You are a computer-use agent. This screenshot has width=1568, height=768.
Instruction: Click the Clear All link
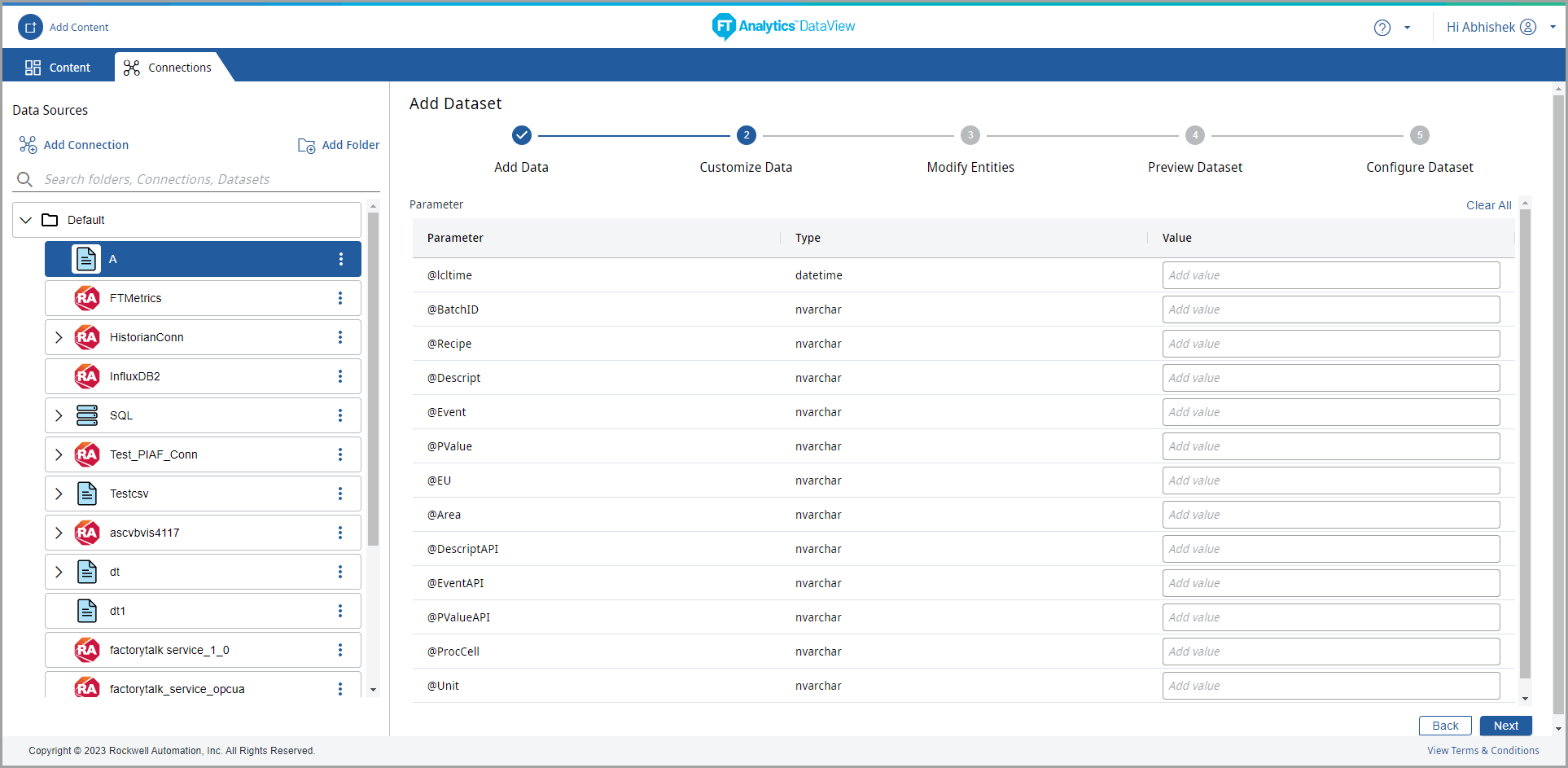[x=1488, y=205]
